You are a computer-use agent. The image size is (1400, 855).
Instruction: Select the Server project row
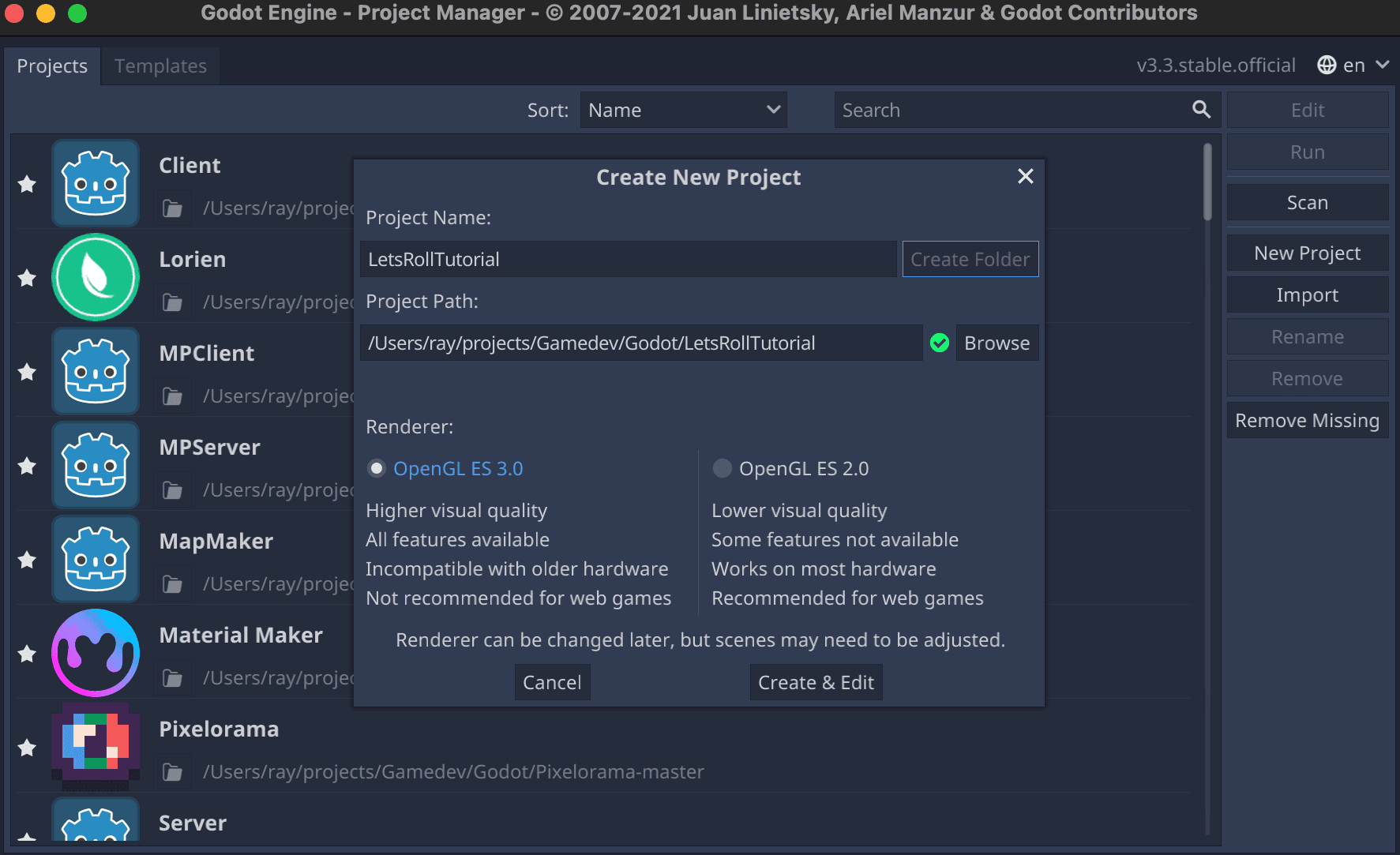click(x=604, y=818)
